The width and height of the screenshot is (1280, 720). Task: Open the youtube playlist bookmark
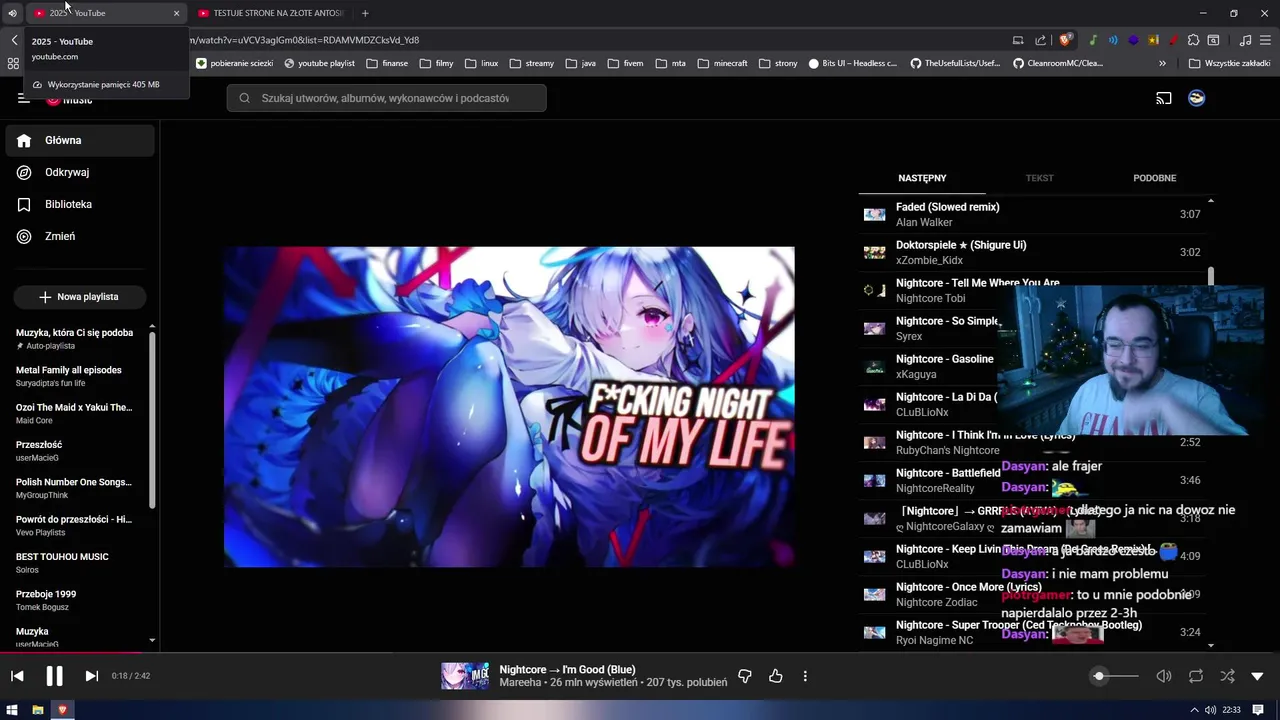320,63
